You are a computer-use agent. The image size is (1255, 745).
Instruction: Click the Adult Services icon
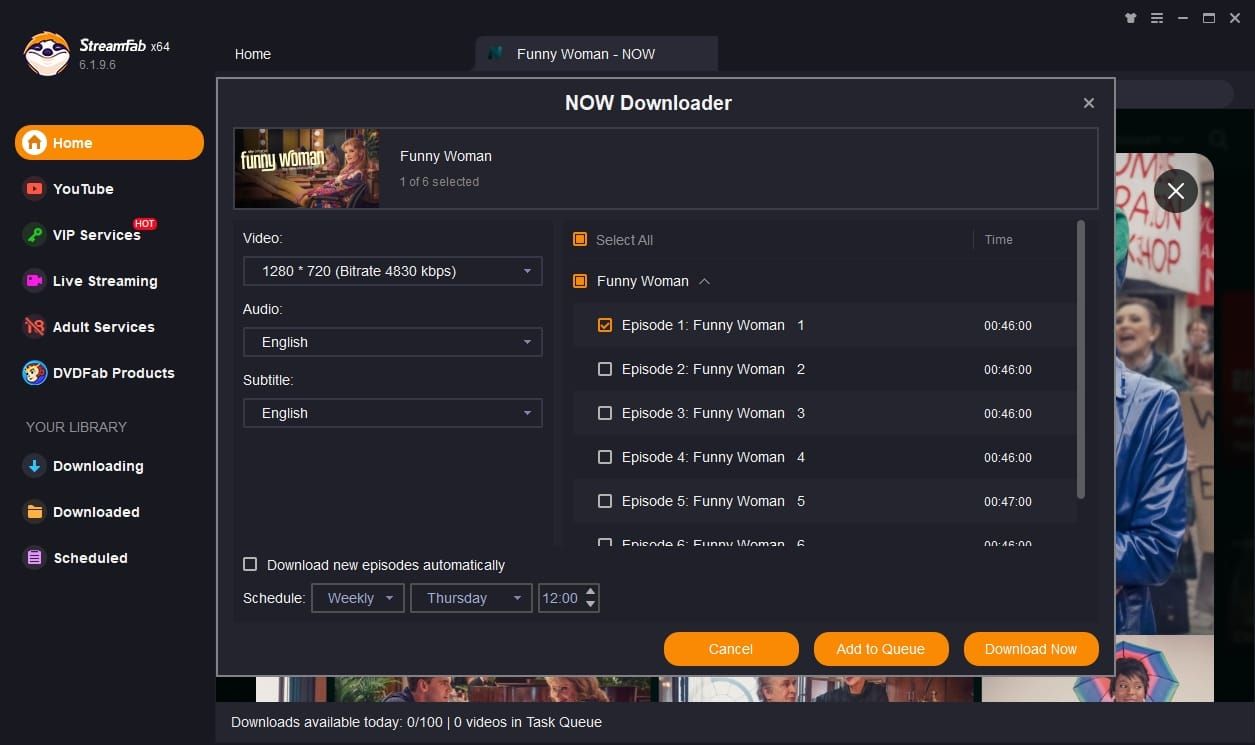(x=35, y=327)
